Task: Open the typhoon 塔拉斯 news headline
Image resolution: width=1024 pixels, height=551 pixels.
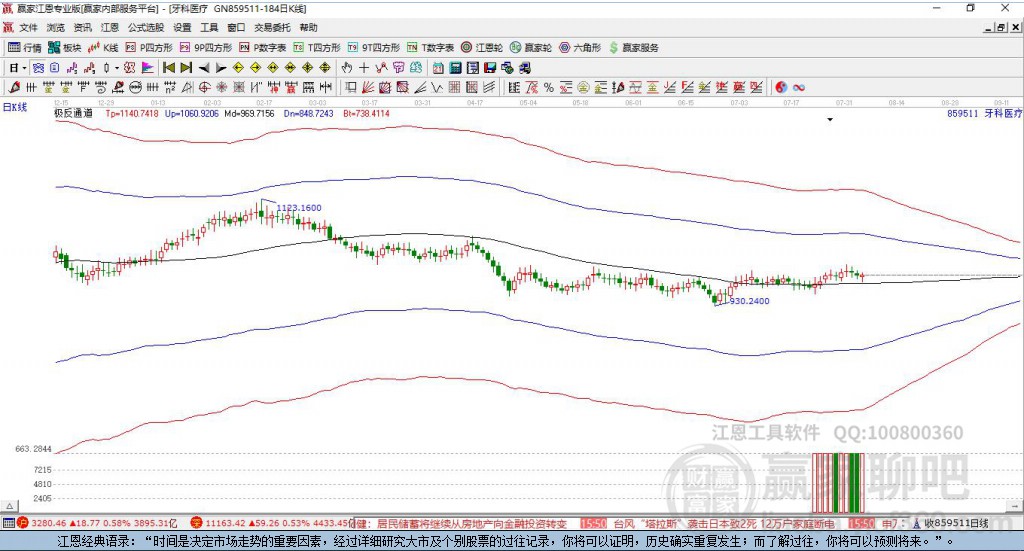Action: (x=724, y=524)
